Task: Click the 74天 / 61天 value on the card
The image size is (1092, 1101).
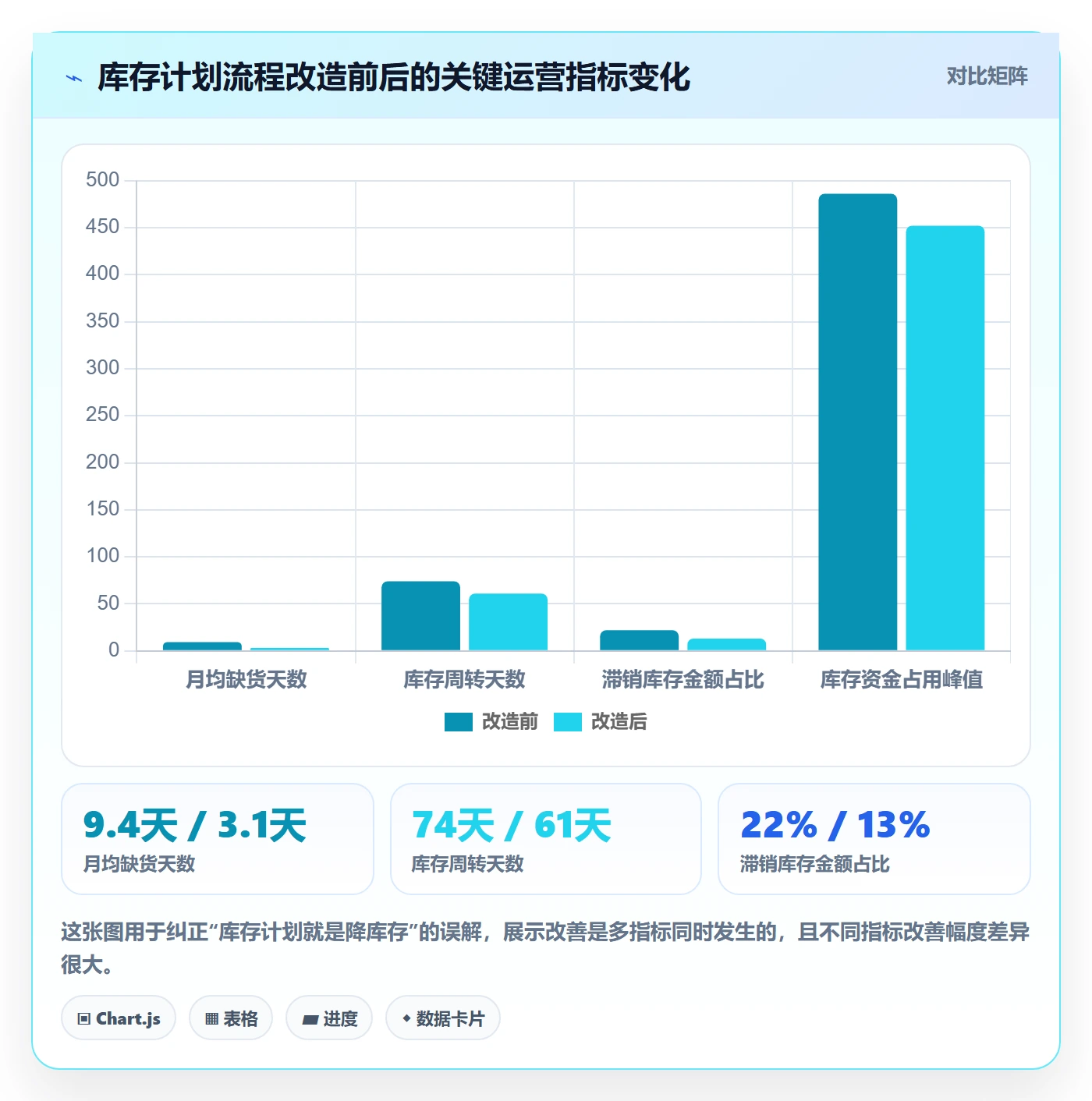Action: tap(512, 825)
